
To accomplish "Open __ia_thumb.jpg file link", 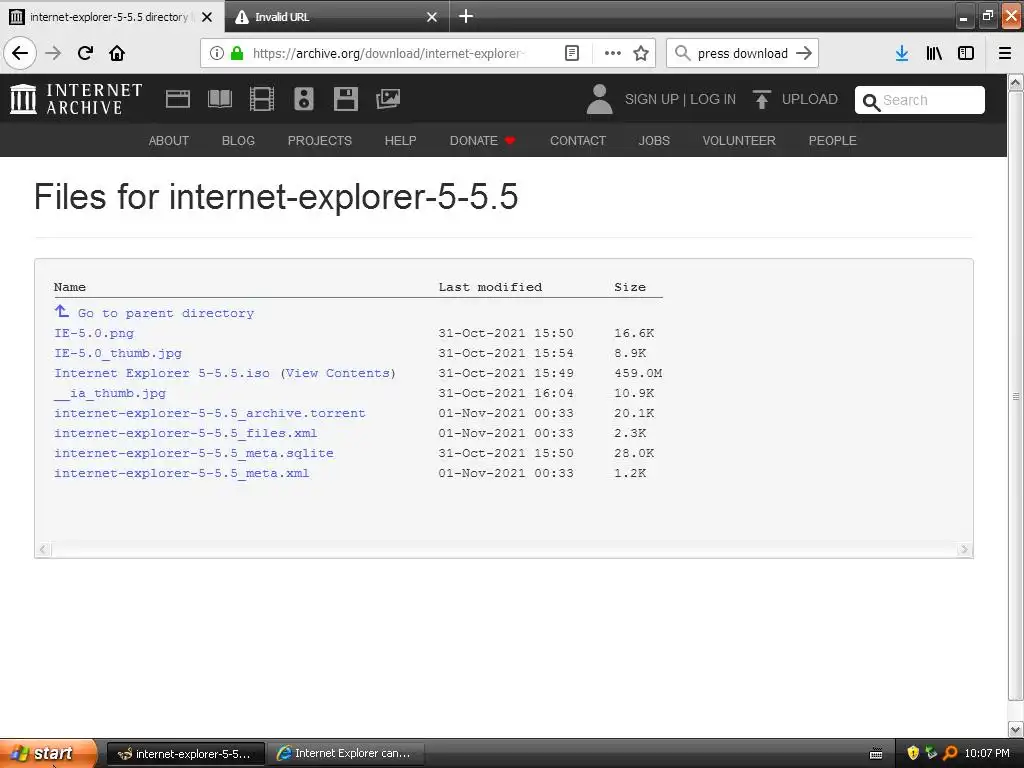I will (110, 393).
